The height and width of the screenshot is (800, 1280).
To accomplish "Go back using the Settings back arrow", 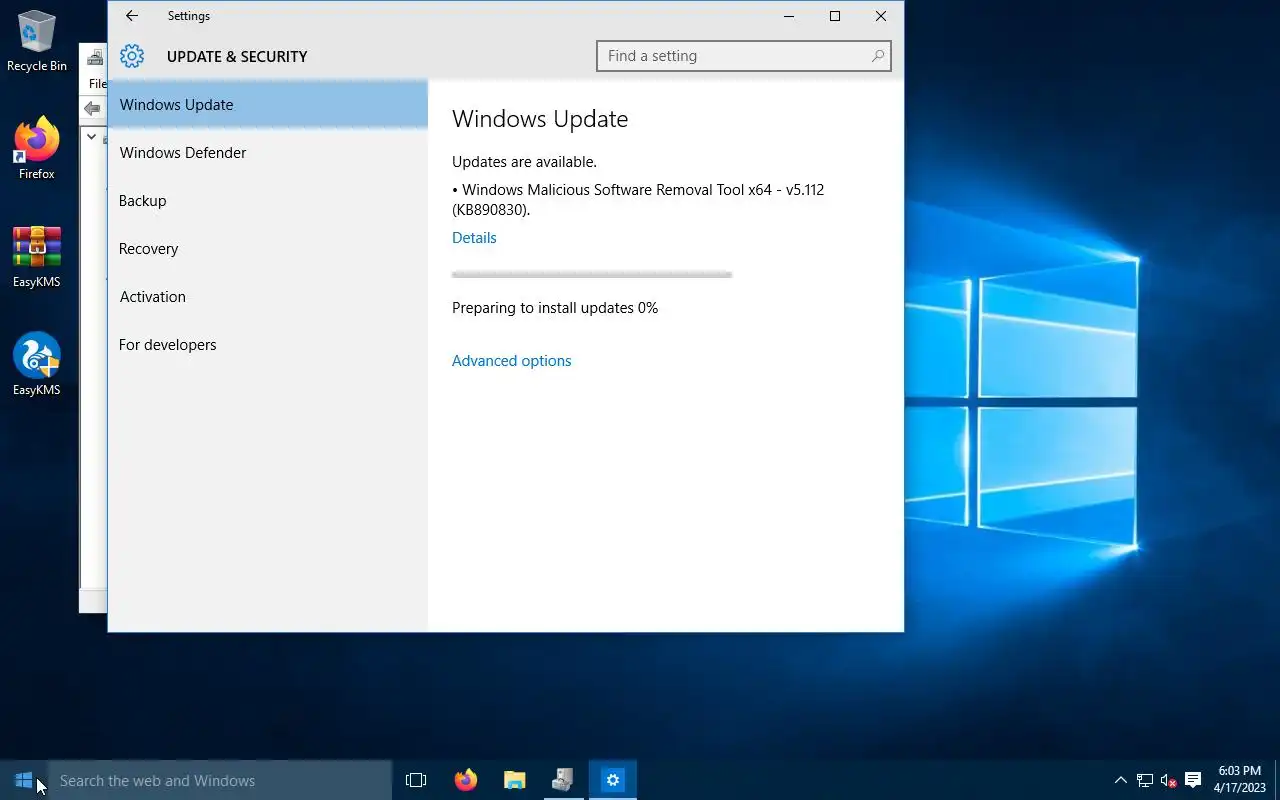I will 132,16.
